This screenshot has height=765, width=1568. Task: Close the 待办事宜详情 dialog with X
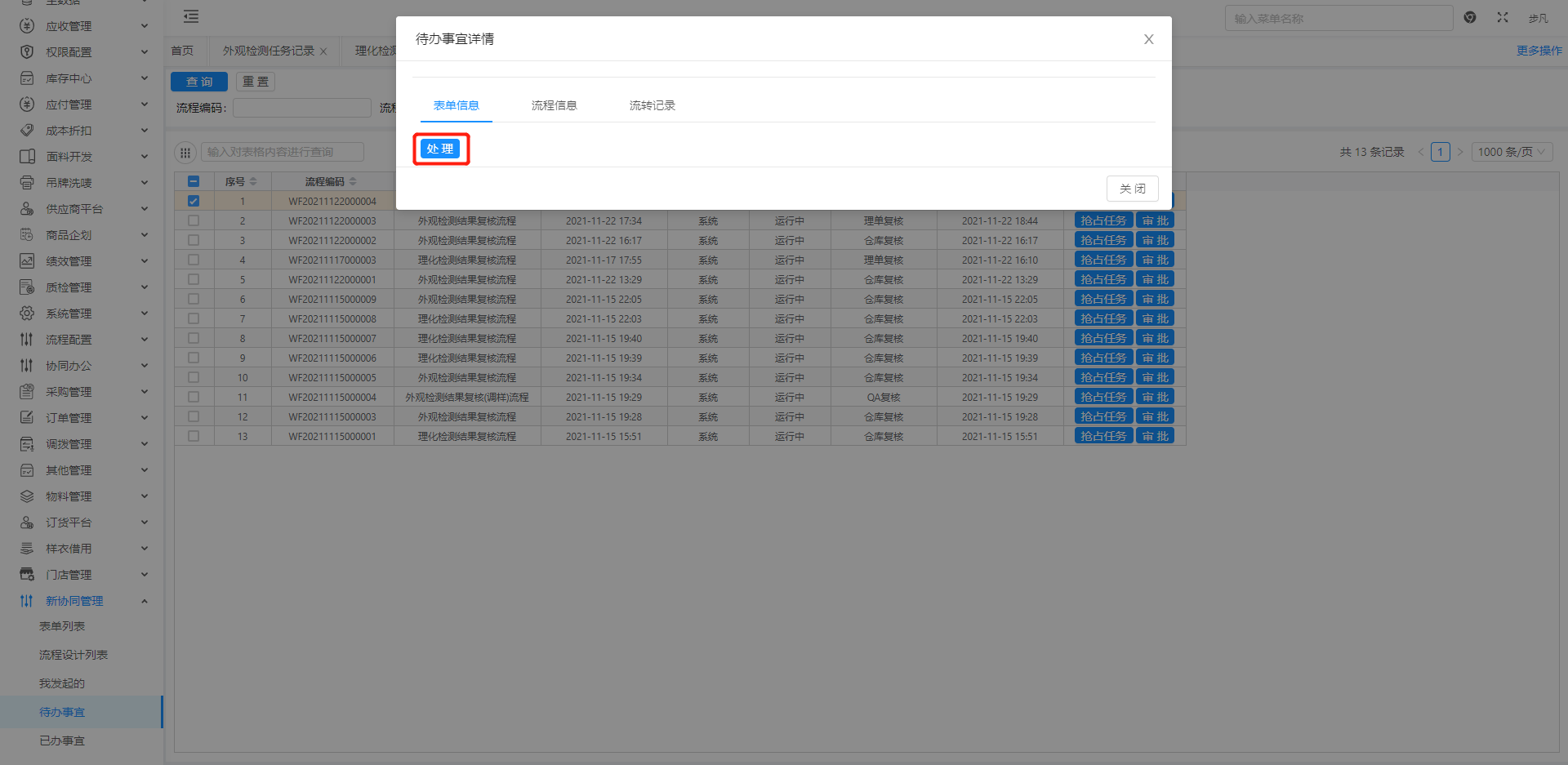coord(1148,39)
